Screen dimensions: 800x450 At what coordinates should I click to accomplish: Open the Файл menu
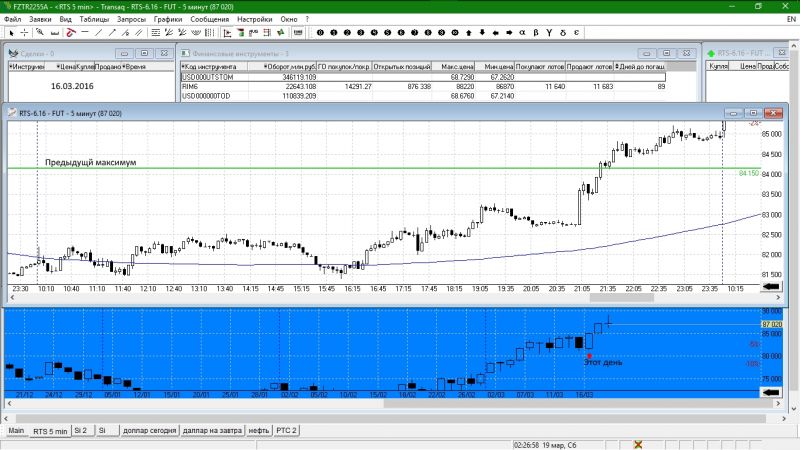click(x=13, y=19)
